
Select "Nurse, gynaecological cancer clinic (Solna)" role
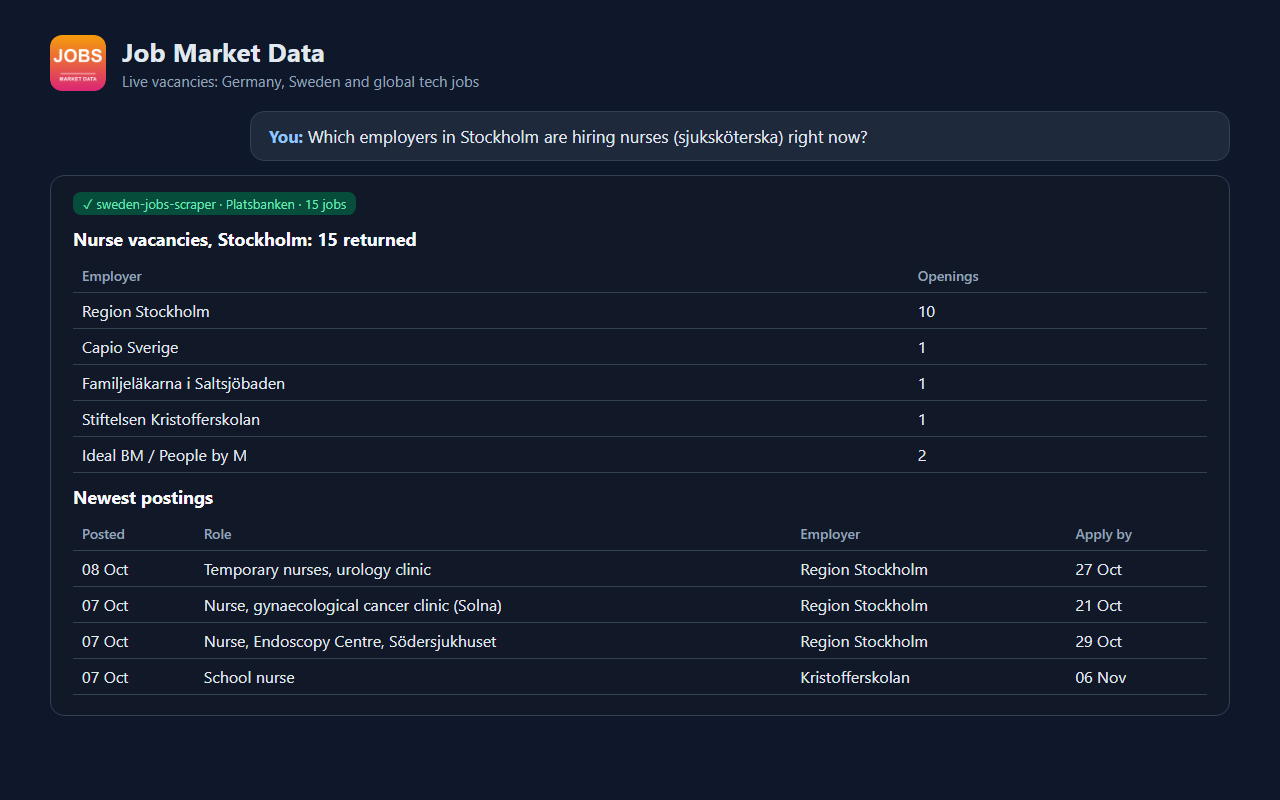pos(352,605)
